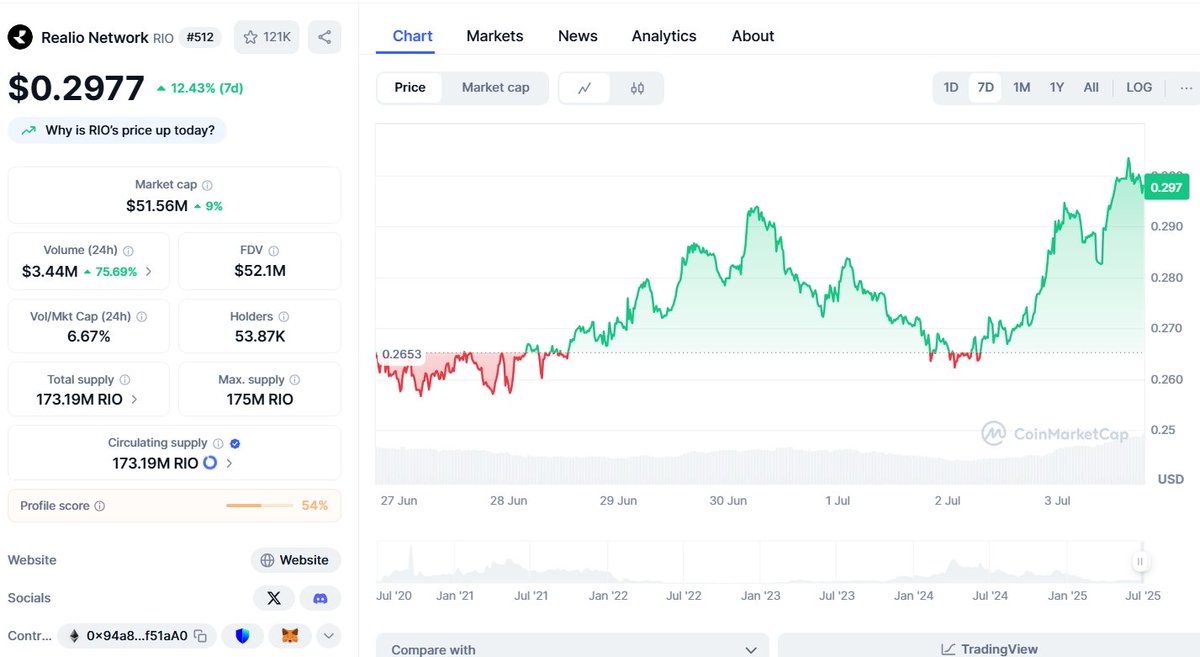The width and height of the screenshot is (1200, 657).
Task: Click Holders info icon
Action: point(283,316)
